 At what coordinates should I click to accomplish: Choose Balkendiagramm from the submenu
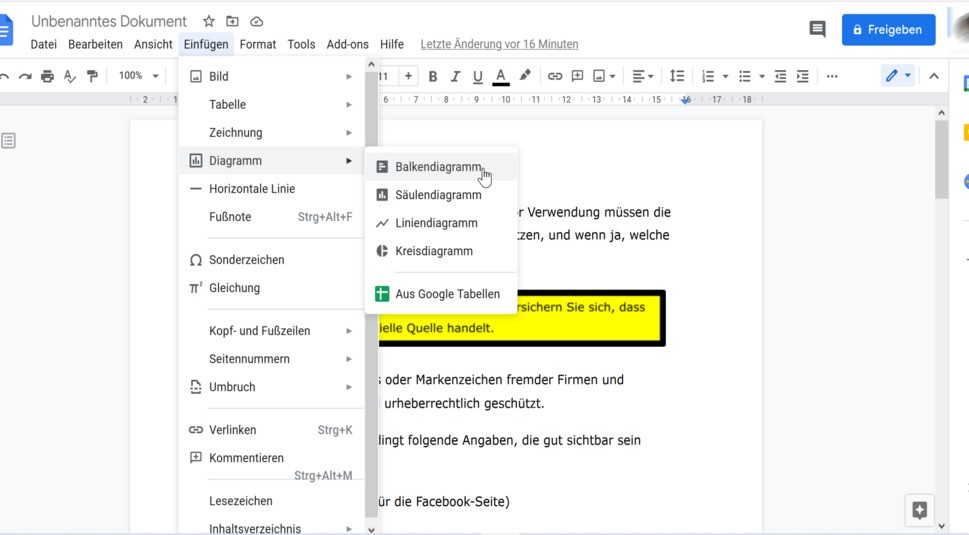pos(441,167)
